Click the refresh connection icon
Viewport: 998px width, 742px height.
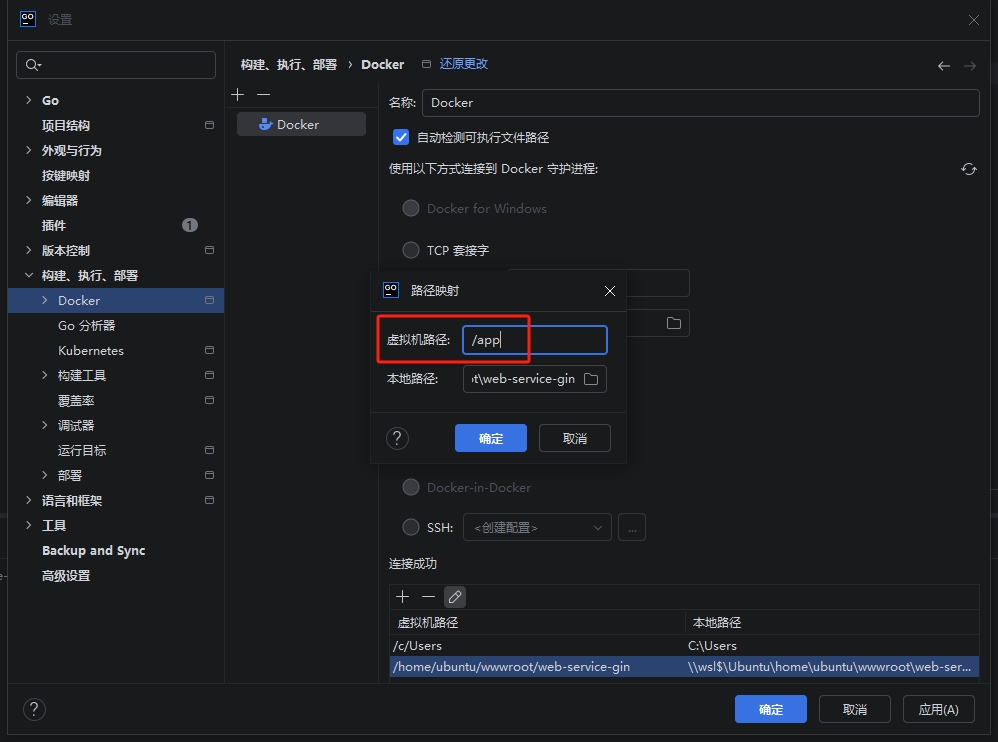[x=968, y=169]
